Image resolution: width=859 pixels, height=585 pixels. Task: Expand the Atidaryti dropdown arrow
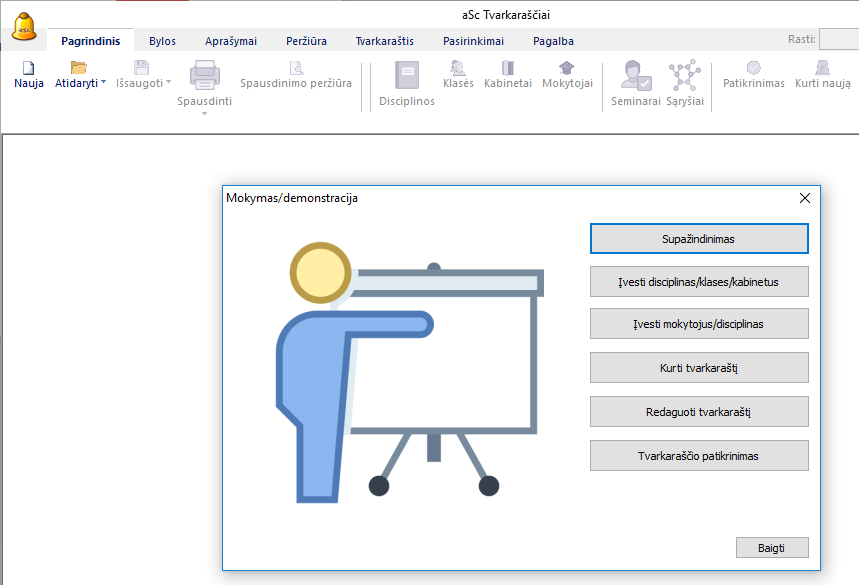coord(103,83)
